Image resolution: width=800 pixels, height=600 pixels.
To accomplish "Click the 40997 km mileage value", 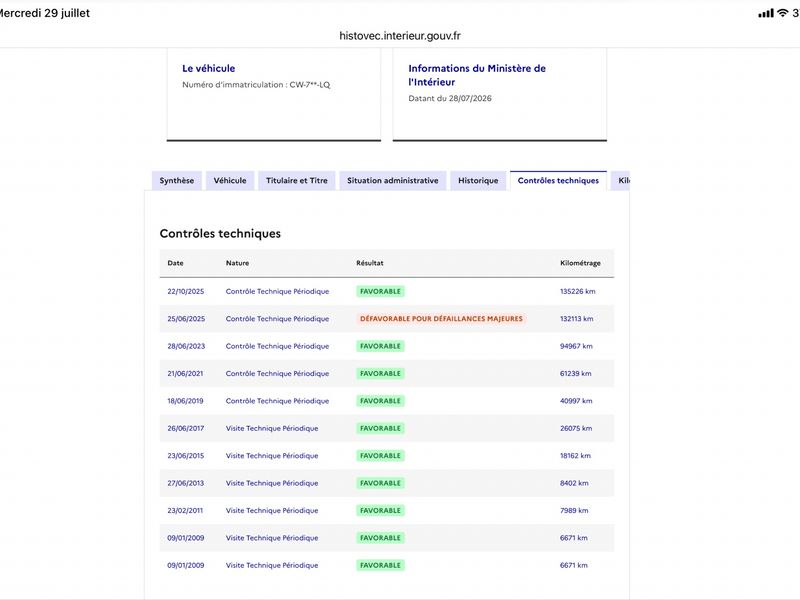I will click(576, 401).
